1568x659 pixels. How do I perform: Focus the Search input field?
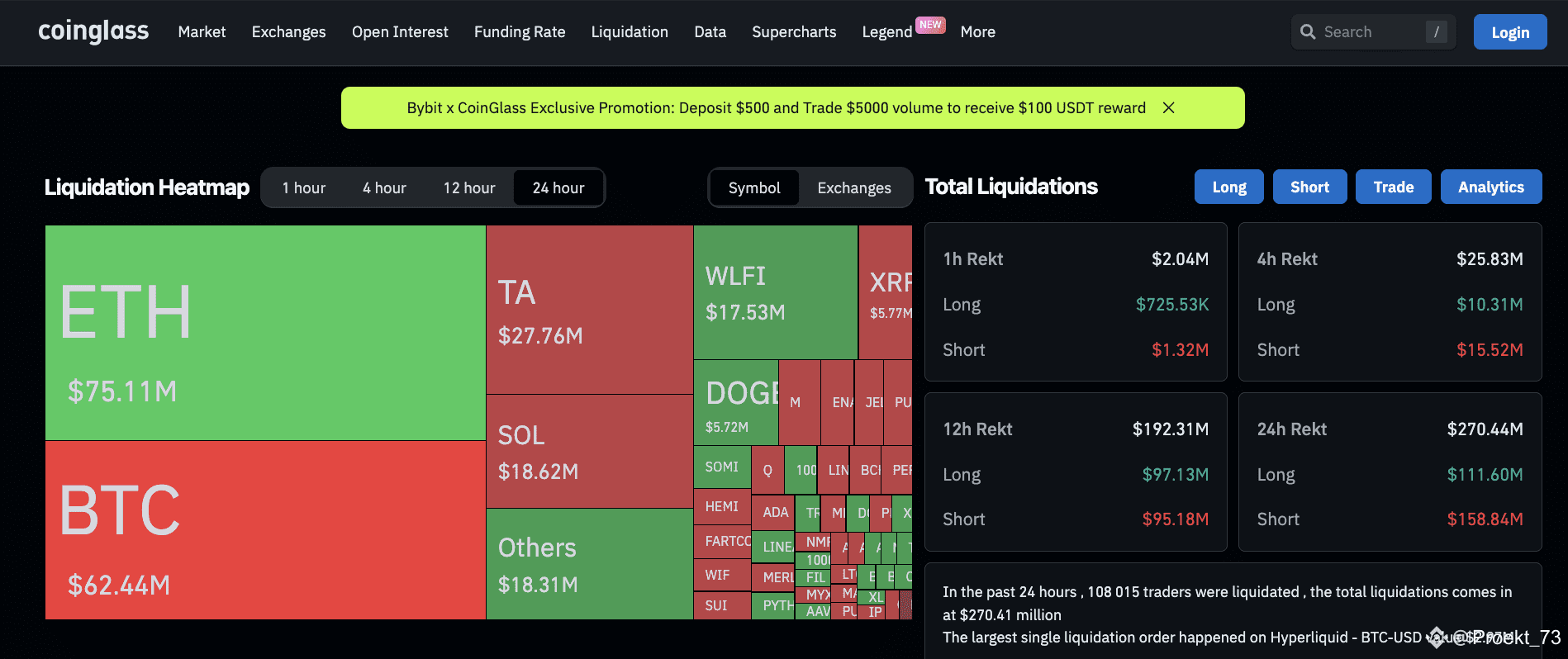[x=1373, y=32]
